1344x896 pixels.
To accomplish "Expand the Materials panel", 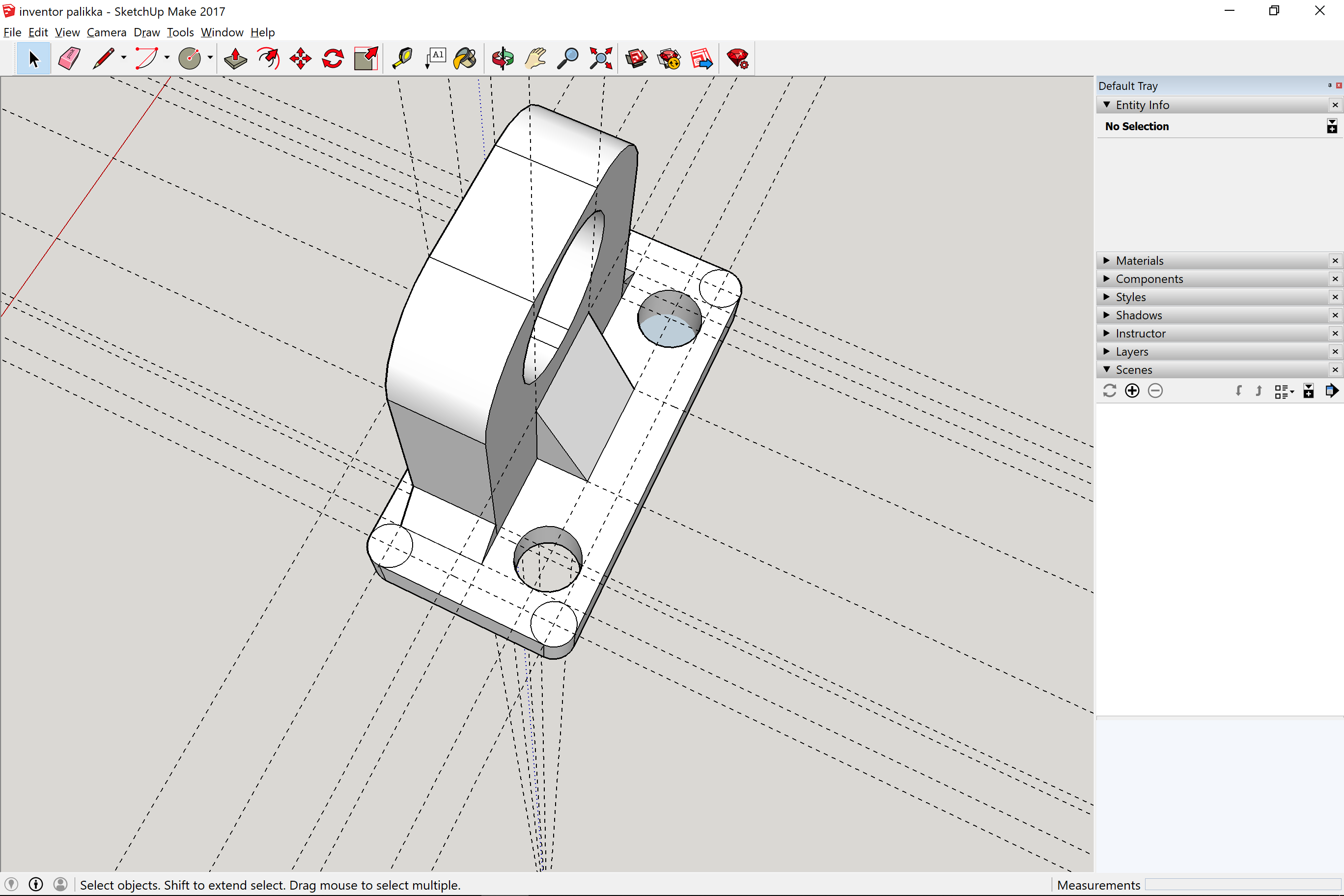I will click(1140, 260).
